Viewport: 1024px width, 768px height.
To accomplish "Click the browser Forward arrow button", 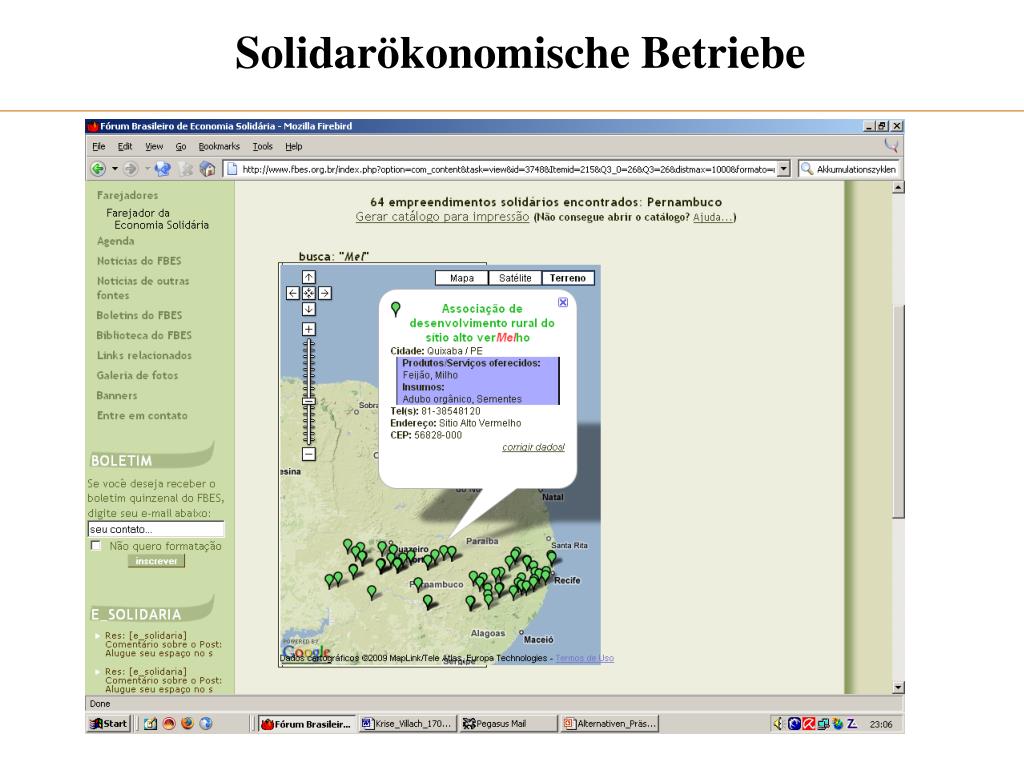I will pos(131,169).
